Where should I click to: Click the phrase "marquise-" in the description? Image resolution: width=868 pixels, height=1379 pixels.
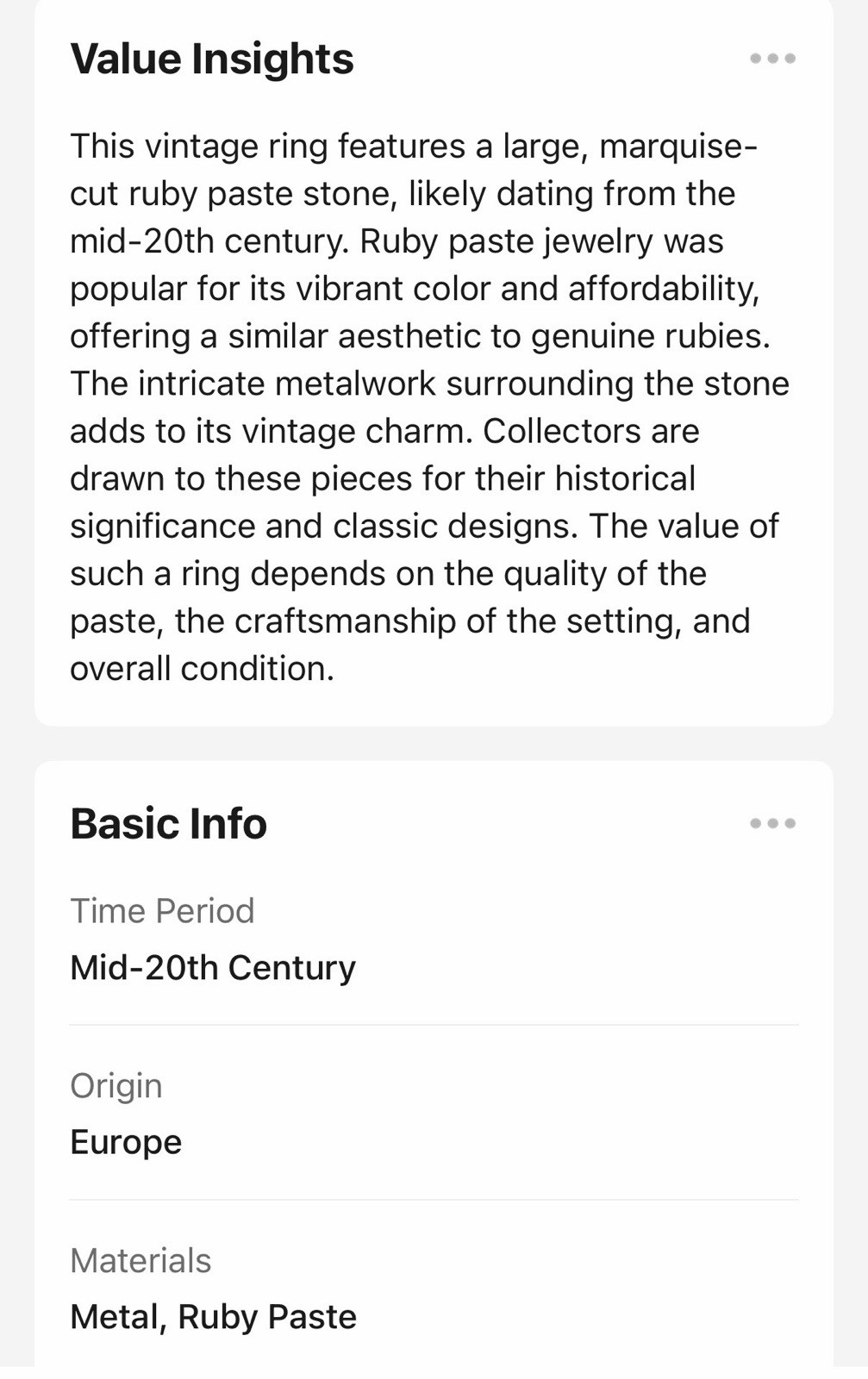click(678, 147)
